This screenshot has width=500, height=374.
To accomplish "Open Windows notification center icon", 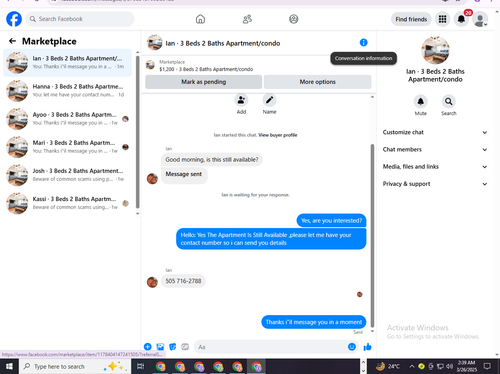I will tap(487, 366).
